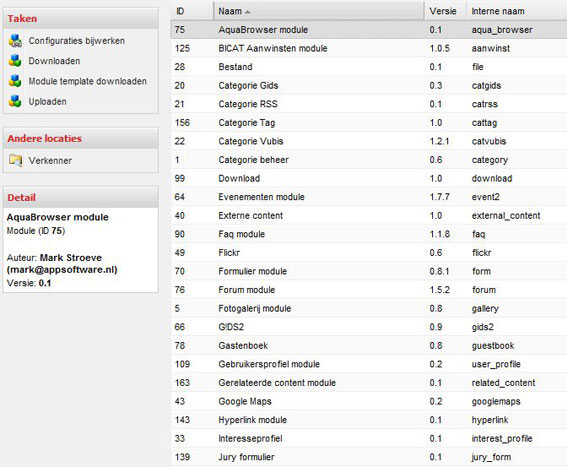Select the Evenementen module row
This screenshot has height=467, width=567.
tap(369, 197)
